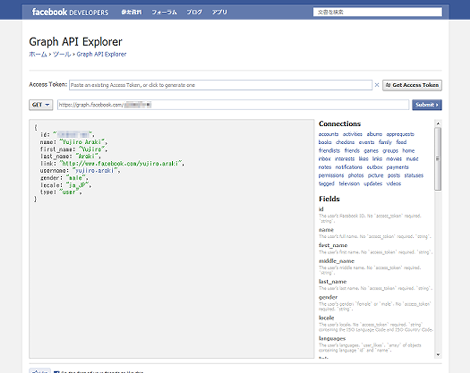Open the ツール breadcrumb link
470x373 pixels.
[x=62, y=54]
